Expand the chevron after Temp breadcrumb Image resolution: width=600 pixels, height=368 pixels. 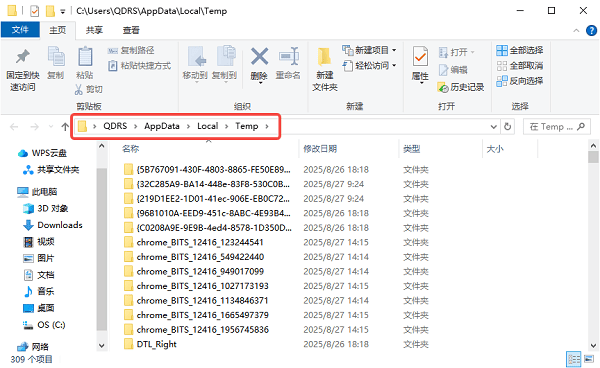(267, 126)
